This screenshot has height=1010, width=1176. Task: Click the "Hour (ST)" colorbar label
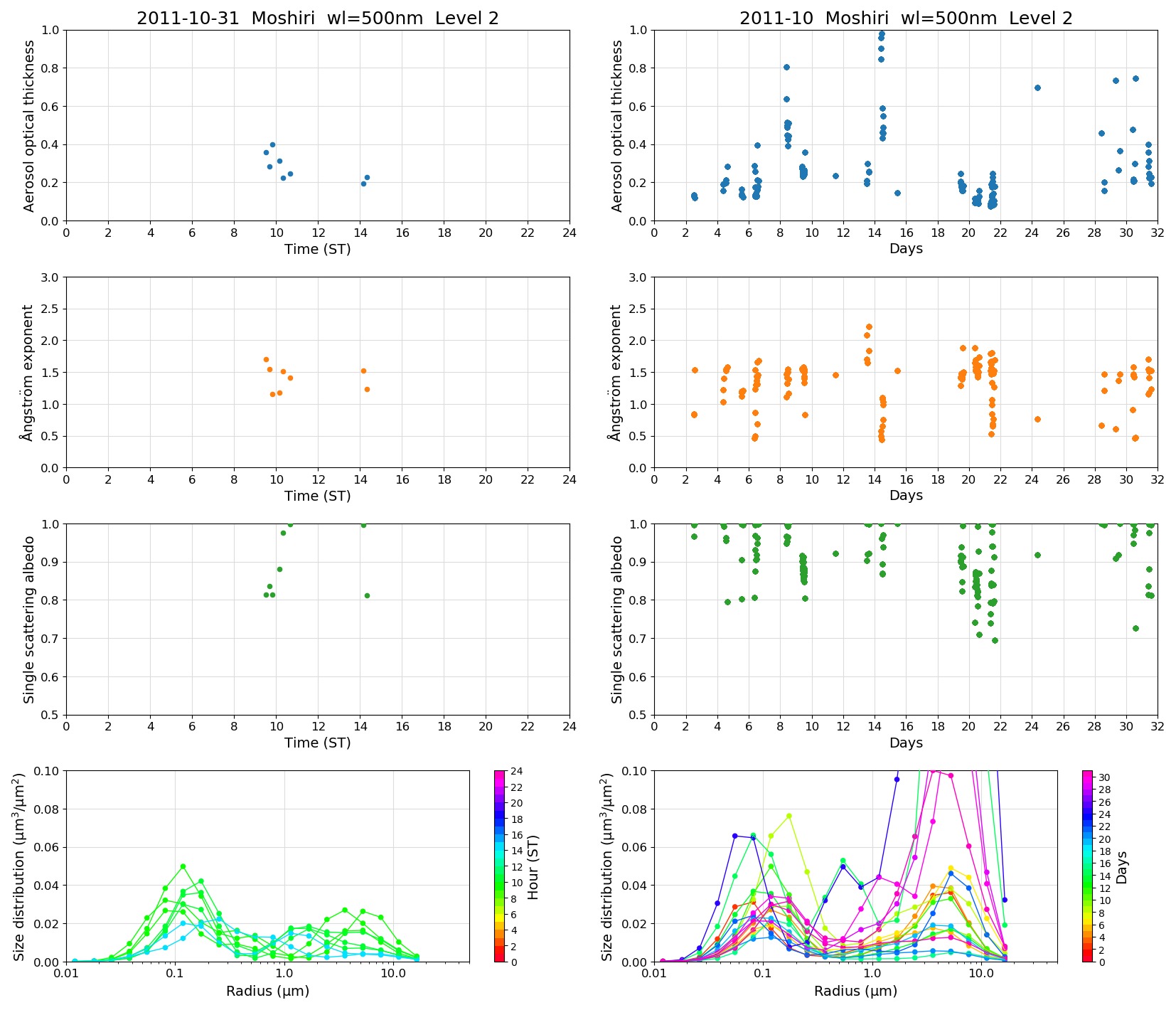(533, 867)
